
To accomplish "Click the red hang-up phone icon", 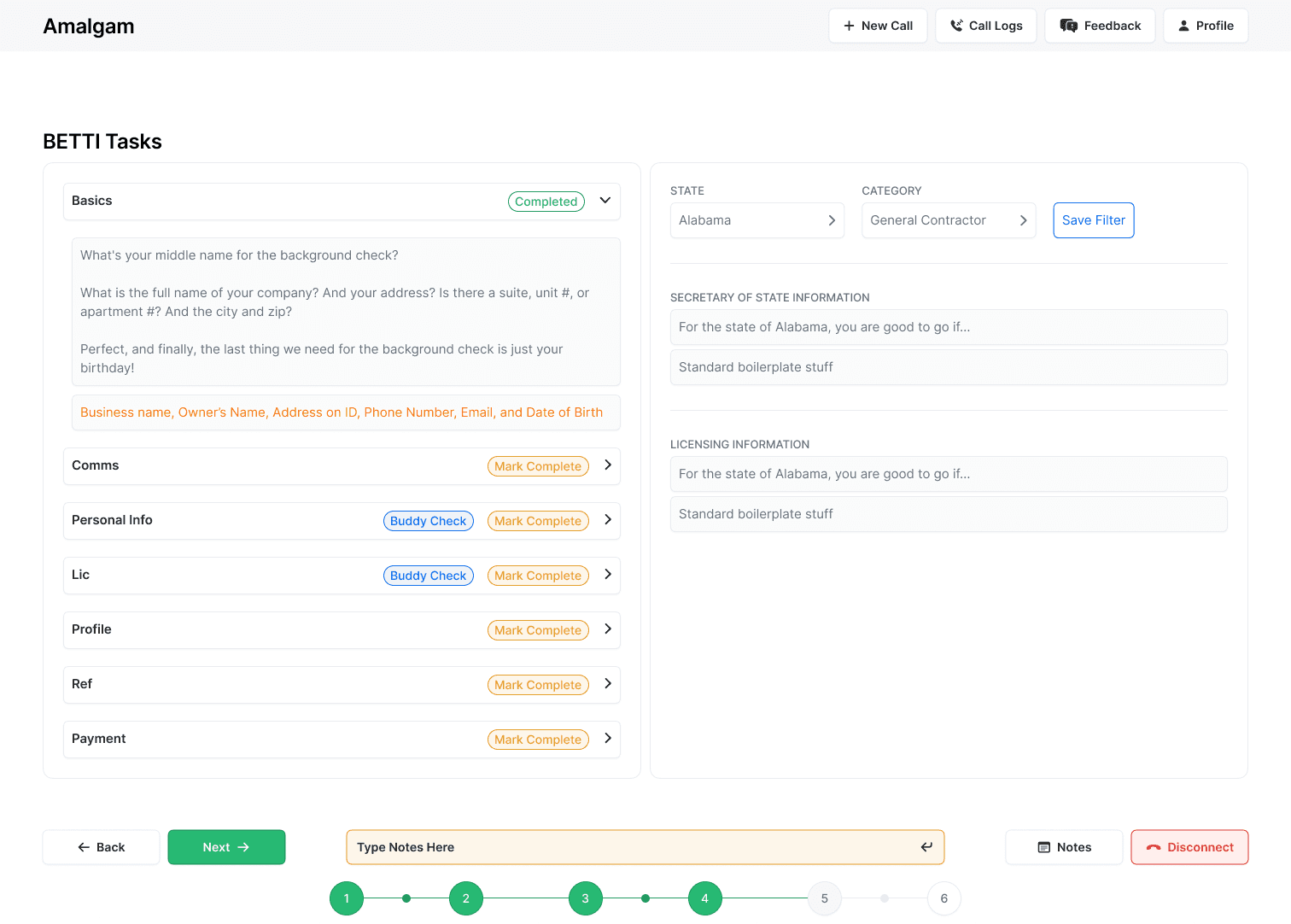I will pyautogui.click(x=1154, y=847).
